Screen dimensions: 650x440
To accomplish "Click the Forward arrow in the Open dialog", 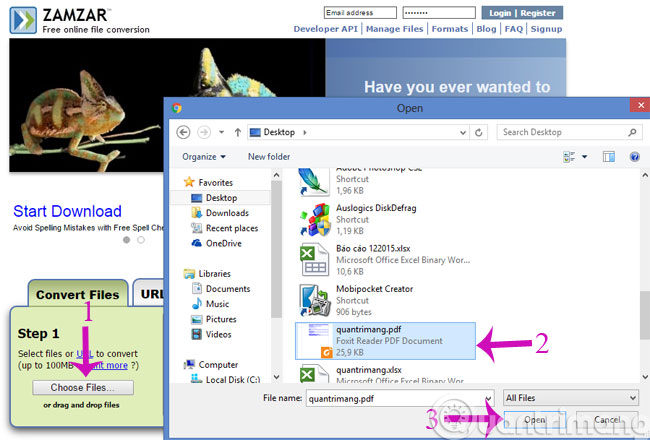I will pos(204,132).
